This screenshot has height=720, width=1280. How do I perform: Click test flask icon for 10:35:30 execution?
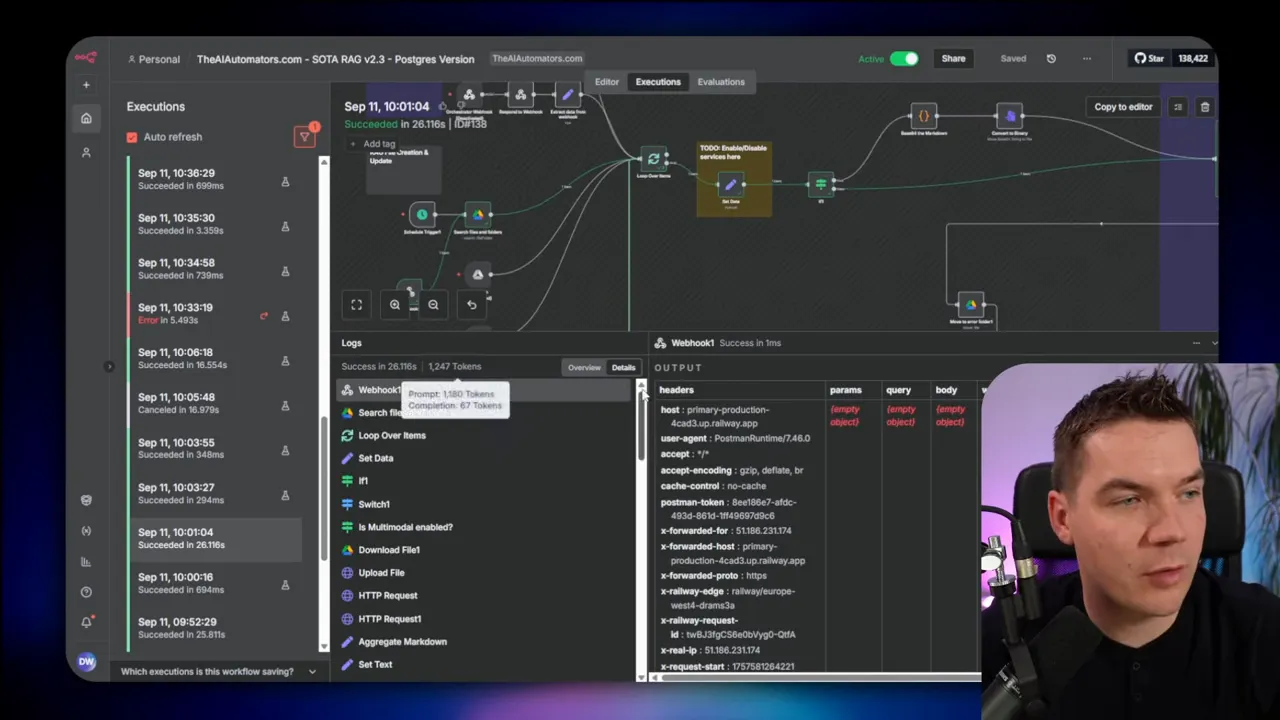(x=285, y=227)
